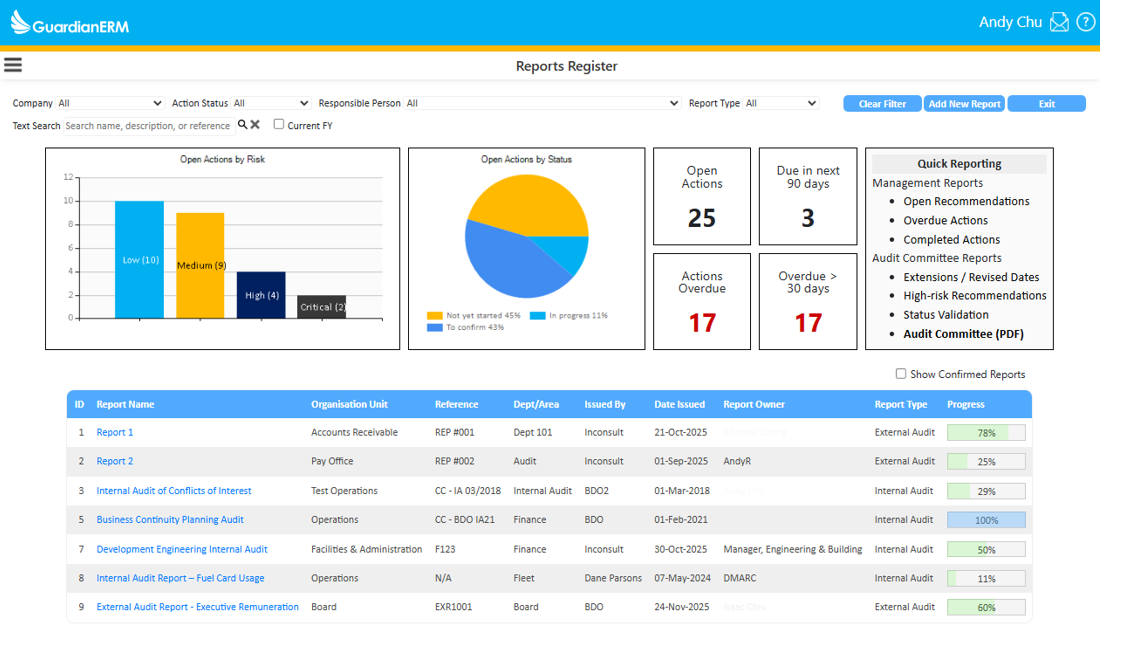Click the 78% progress bar for Report 1
The image size is (1129, 649).
pos(985,433)
